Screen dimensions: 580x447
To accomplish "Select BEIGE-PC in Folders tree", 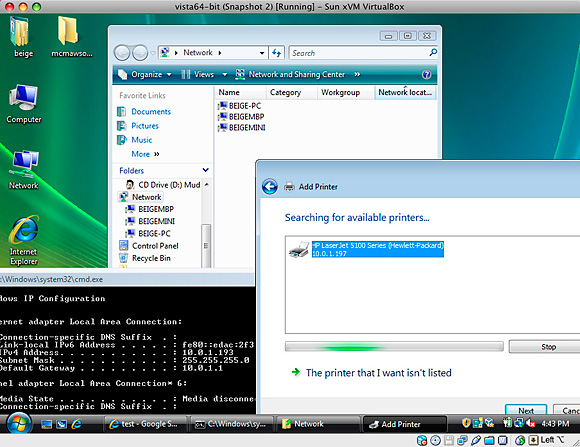I will click(x=148, y=233).
